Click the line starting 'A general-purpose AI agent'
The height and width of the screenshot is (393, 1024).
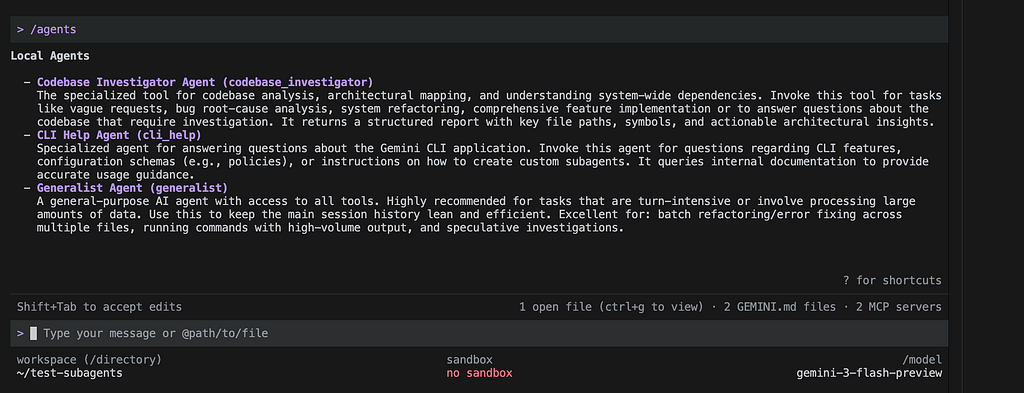tap(476, 201)
